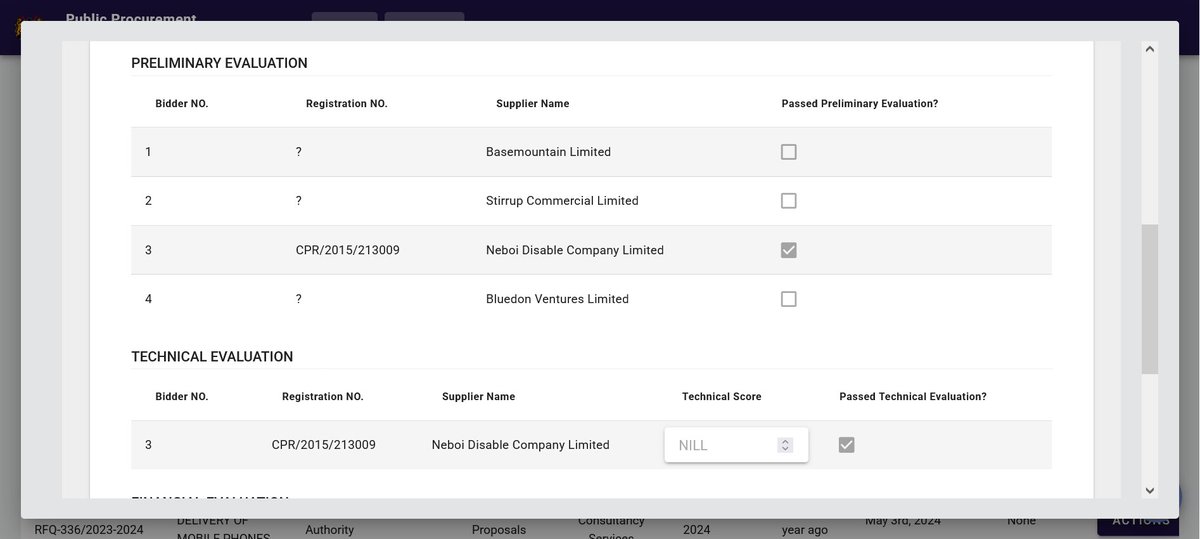Click the Passed Preliminary Evaluation? column header

coord(860,104)
